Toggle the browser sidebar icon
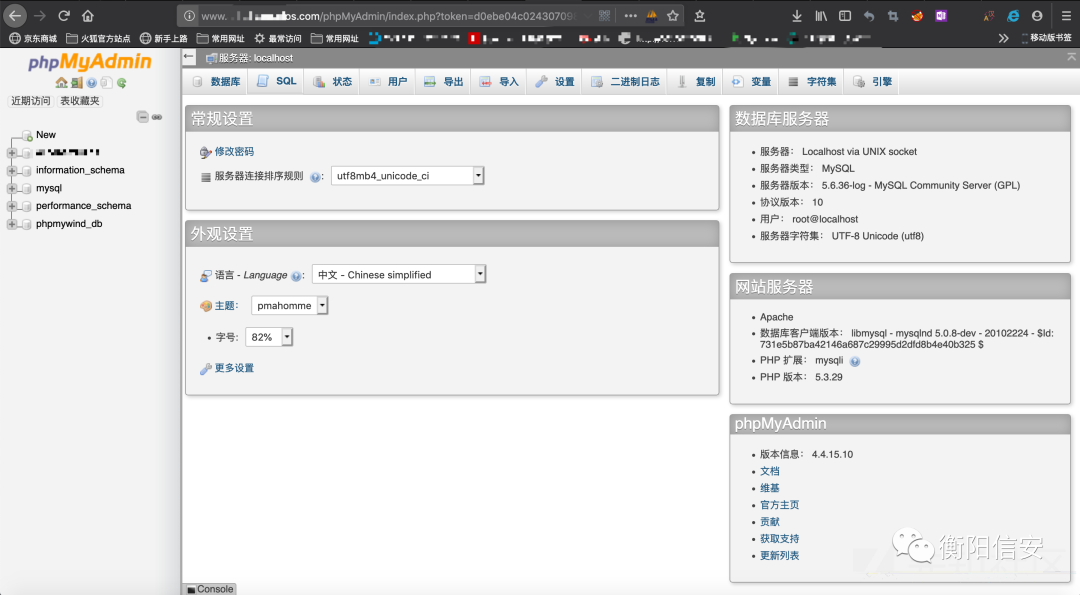Viewport: 1080px width, 595px height. [845, 15]
